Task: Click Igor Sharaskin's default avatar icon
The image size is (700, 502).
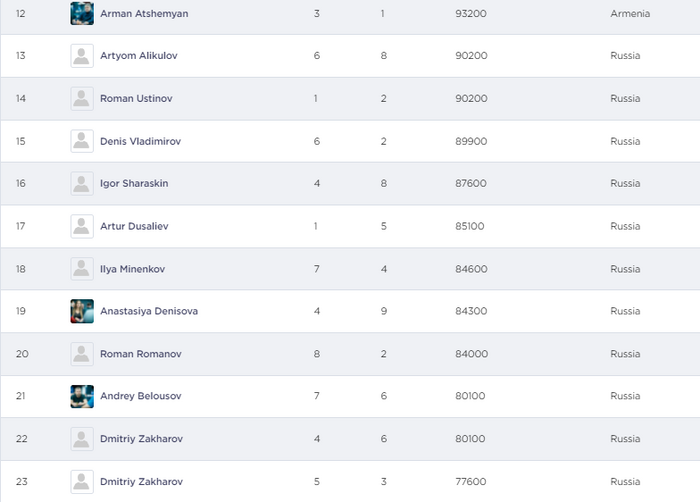Action: (x=82, y=184)
